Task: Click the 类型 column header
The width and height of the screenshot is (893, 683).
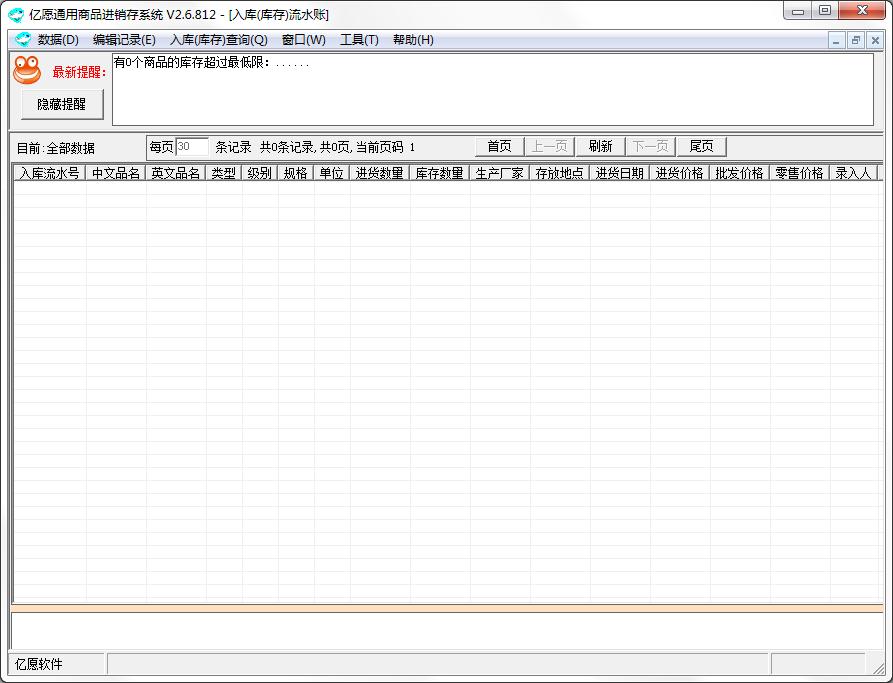Action: [x=223, y=173]
